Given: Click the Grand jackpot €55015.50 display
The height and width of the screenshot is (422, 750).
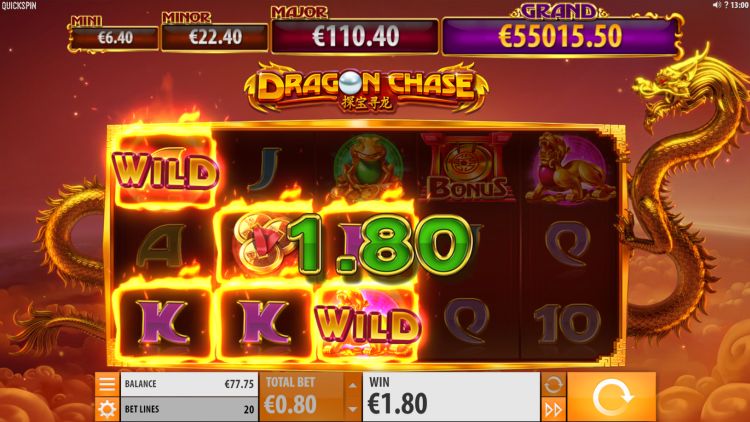Looking at the screenshot, I should 560,36.
